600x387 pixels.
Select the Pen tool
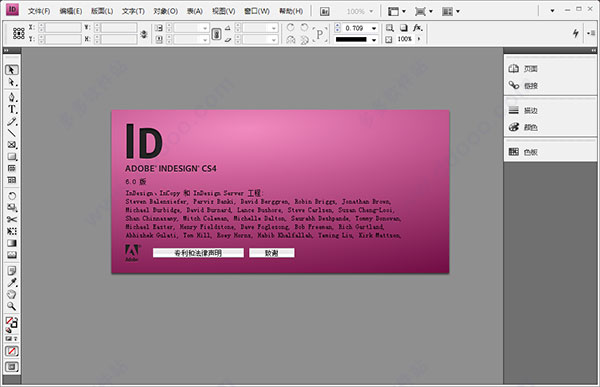(x=12, y=97)
